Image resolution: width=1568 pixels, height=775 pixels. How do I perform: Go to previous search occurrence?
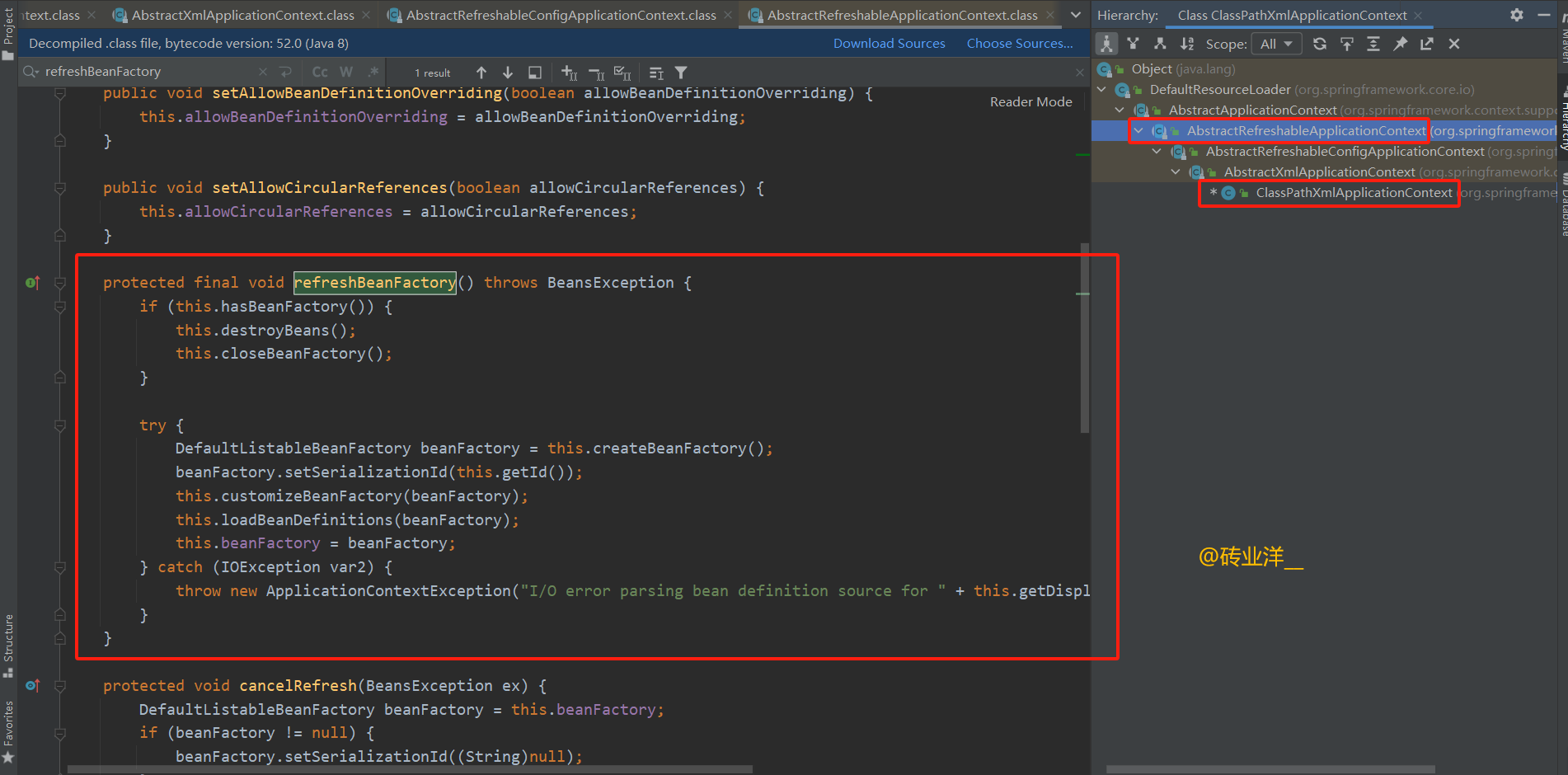(x=481, y=73)
